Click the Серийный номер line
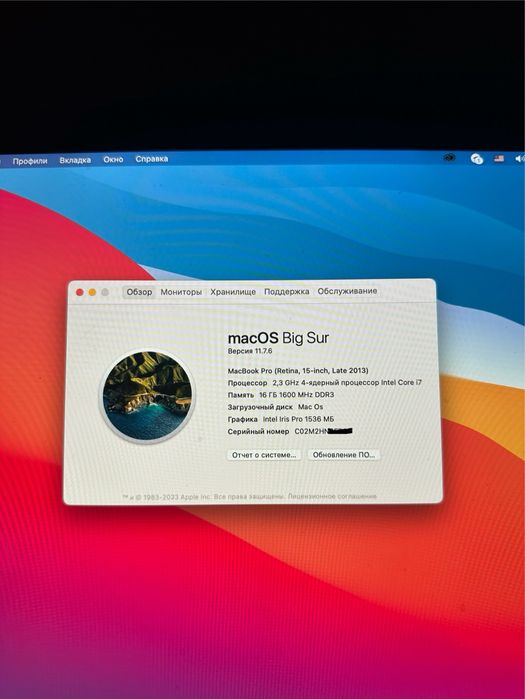525x699 pixels. click(290, 432)
